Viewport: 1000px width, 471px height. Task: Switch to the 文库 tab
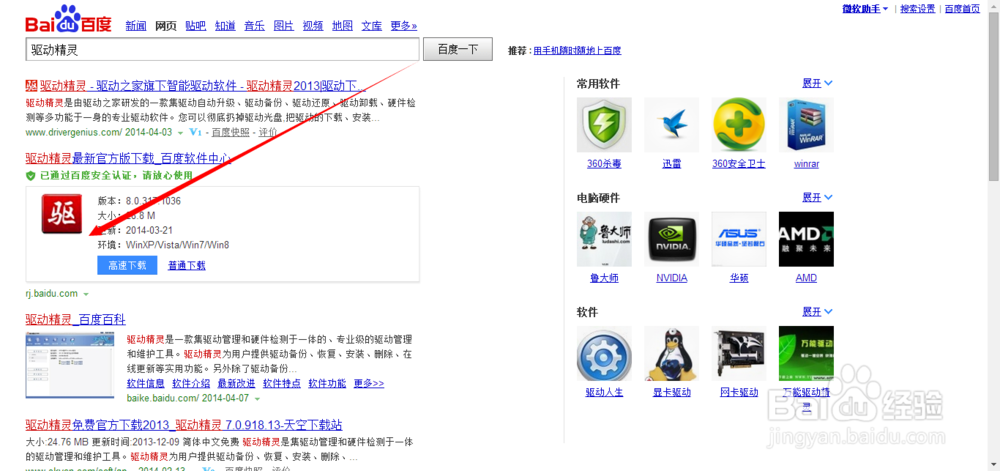(372, 26)
